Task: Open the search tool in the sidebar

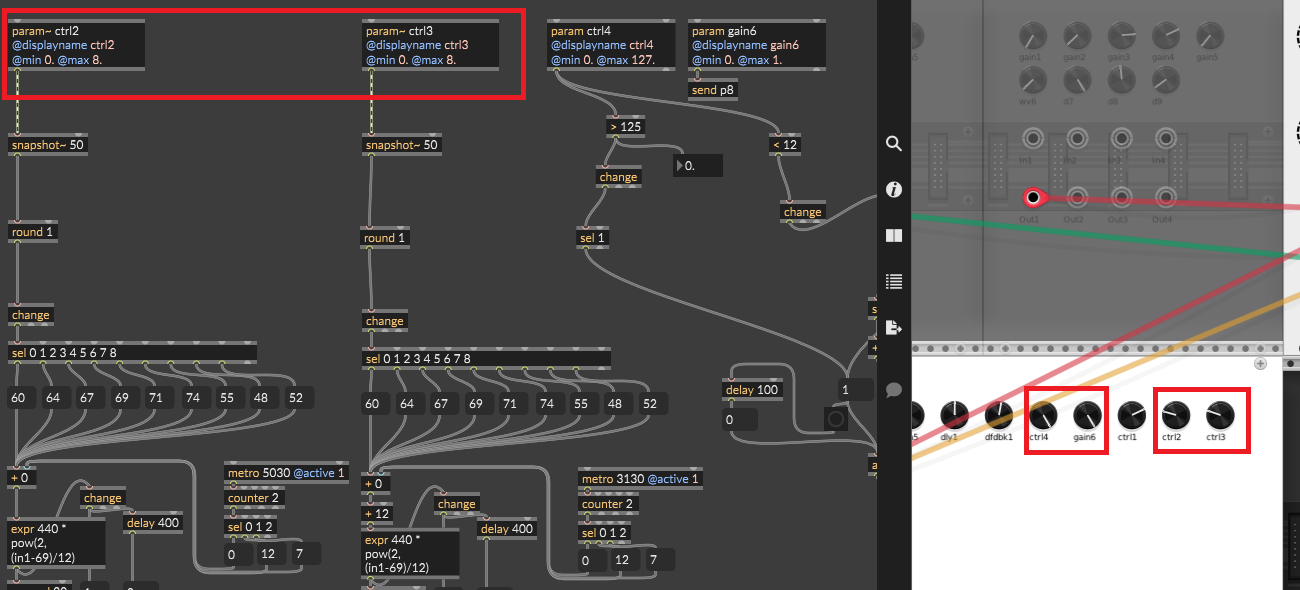Action: (x=894, y=144)
